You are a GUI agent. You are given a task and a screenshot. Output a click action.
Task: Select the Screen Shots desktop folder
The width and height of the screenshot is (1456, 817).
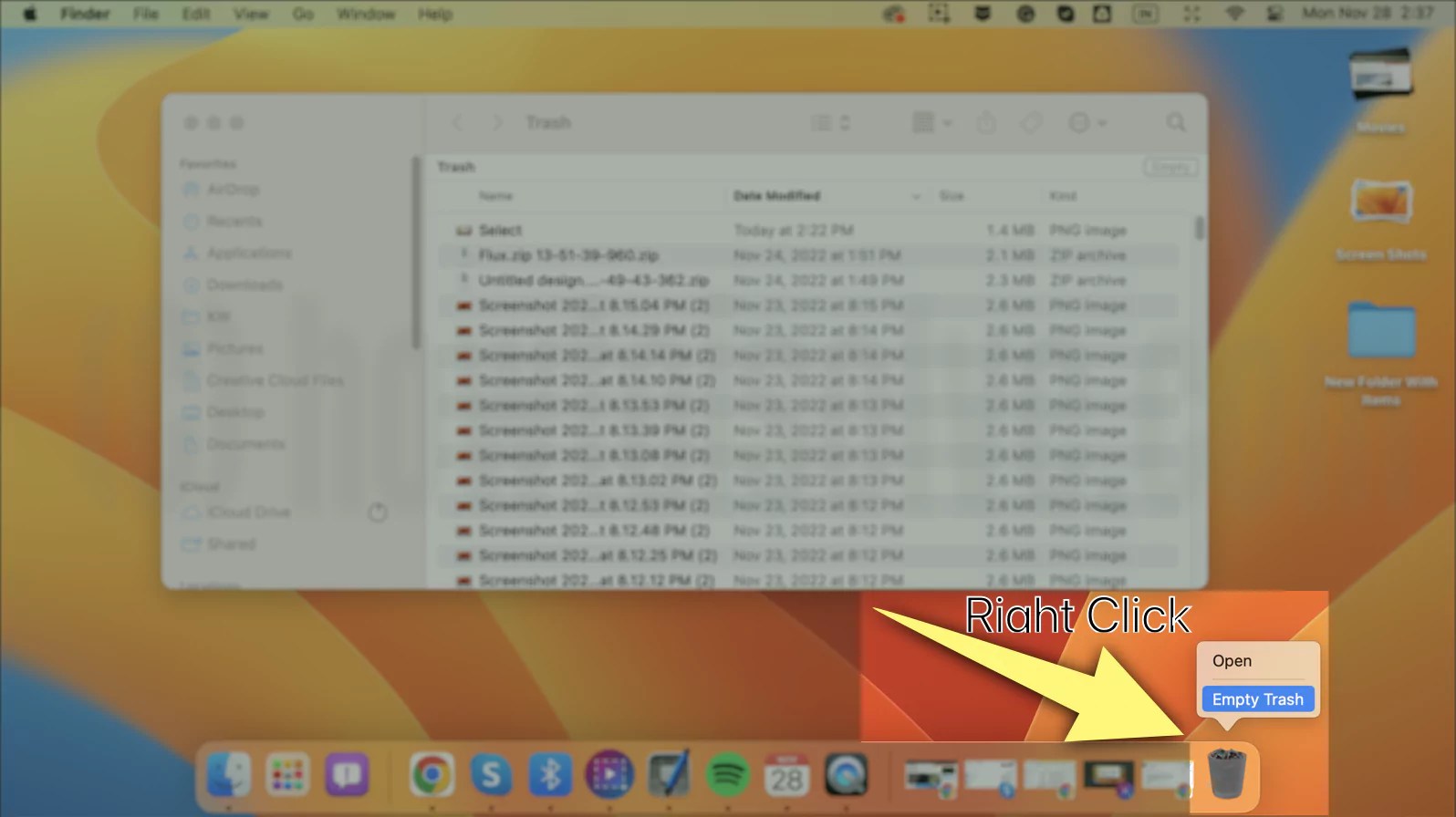point(1380,219)
